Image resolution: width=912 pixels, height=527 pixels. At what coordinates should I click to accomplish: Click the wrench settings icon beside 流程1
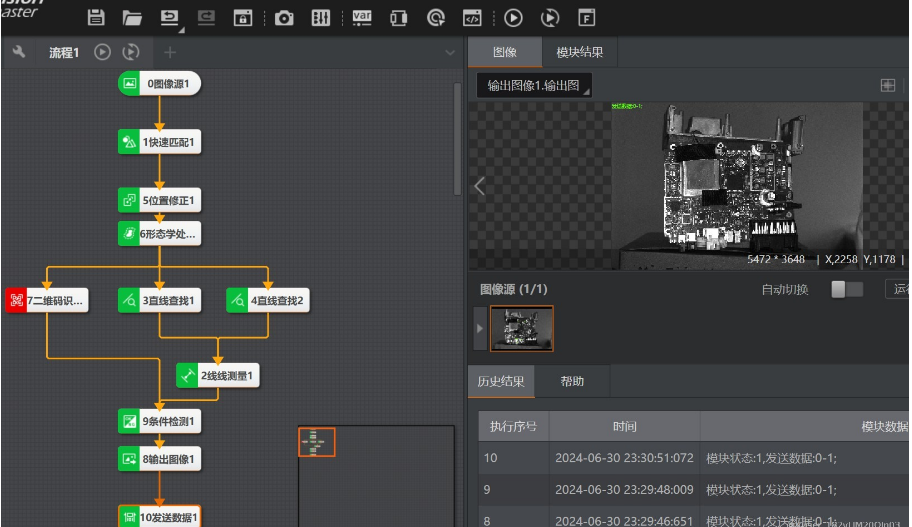[x=19, y=53]
